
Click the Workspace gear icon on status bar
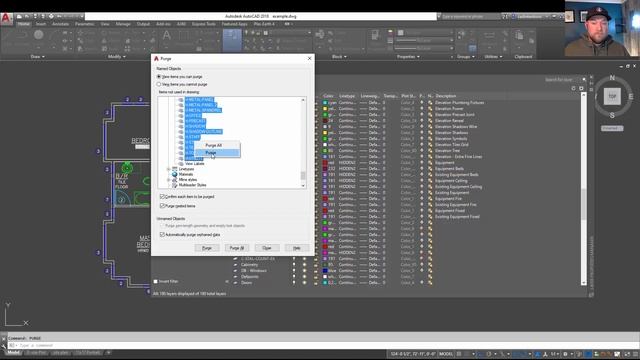click(x=565, y=354)
